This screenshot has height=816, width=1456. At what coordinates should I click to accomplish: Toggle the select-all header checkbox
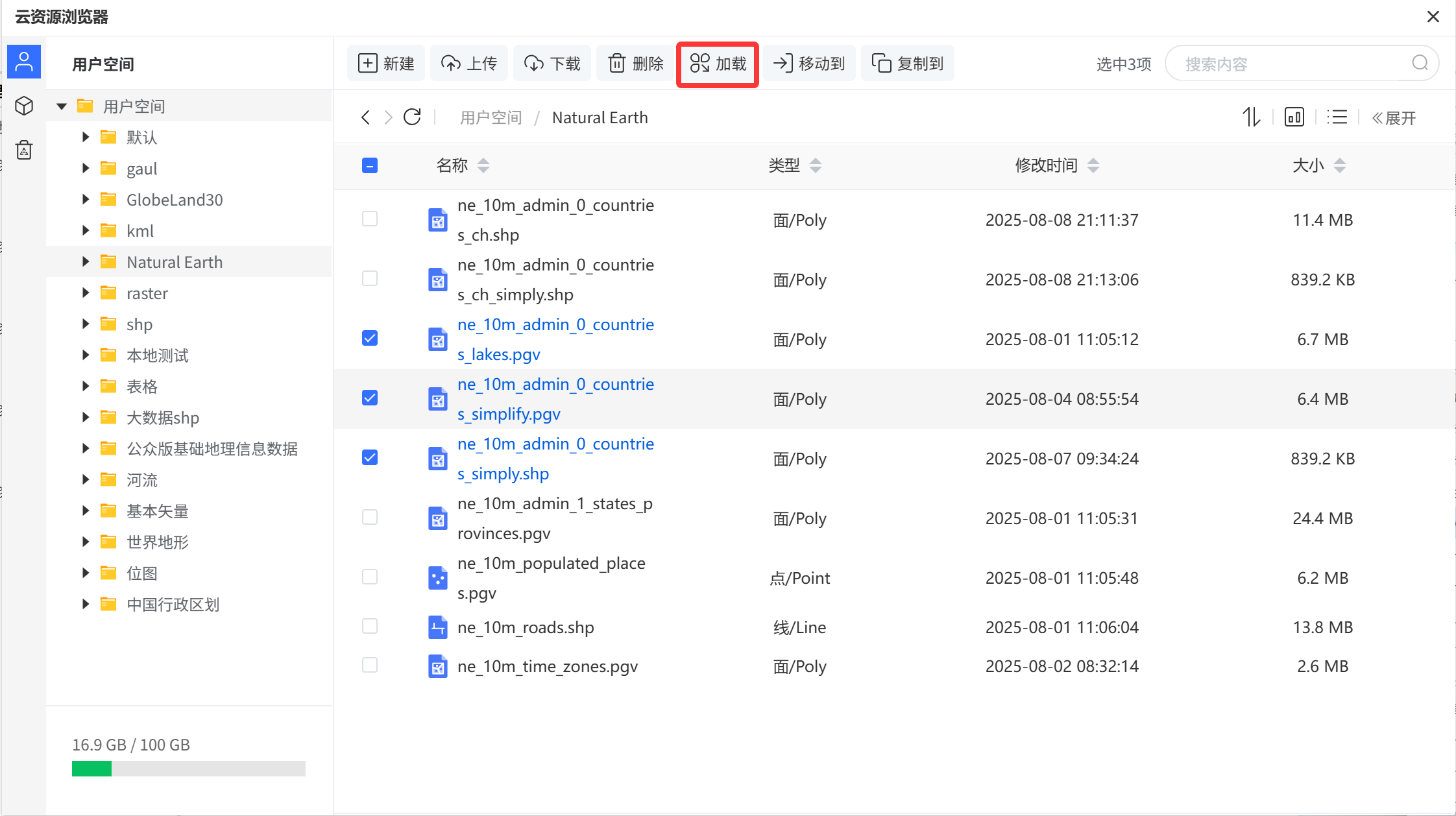point(370,165)
